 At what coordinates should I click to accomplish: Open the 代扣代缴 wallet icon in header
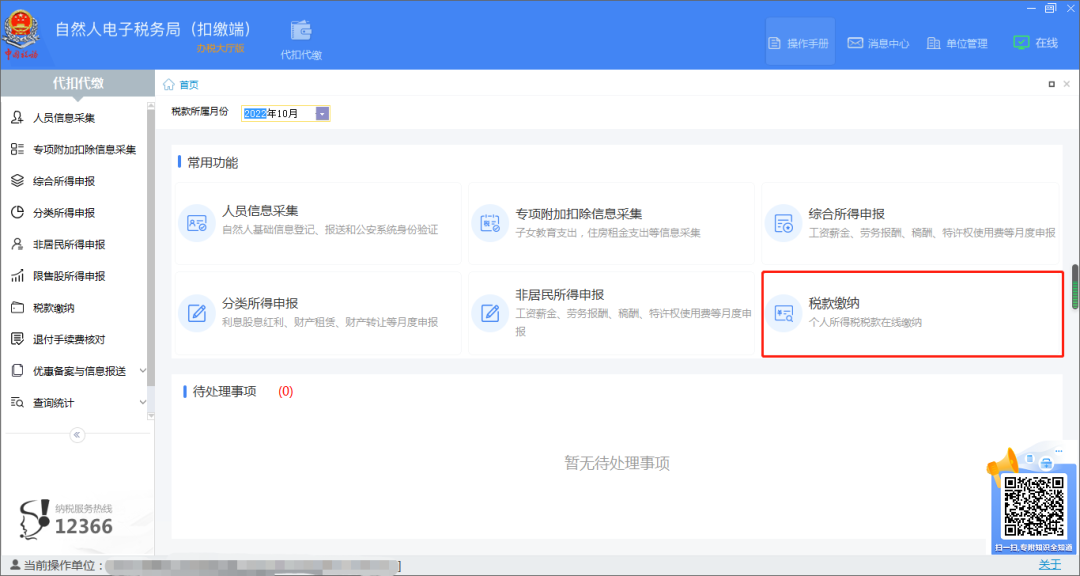[301, 31]
